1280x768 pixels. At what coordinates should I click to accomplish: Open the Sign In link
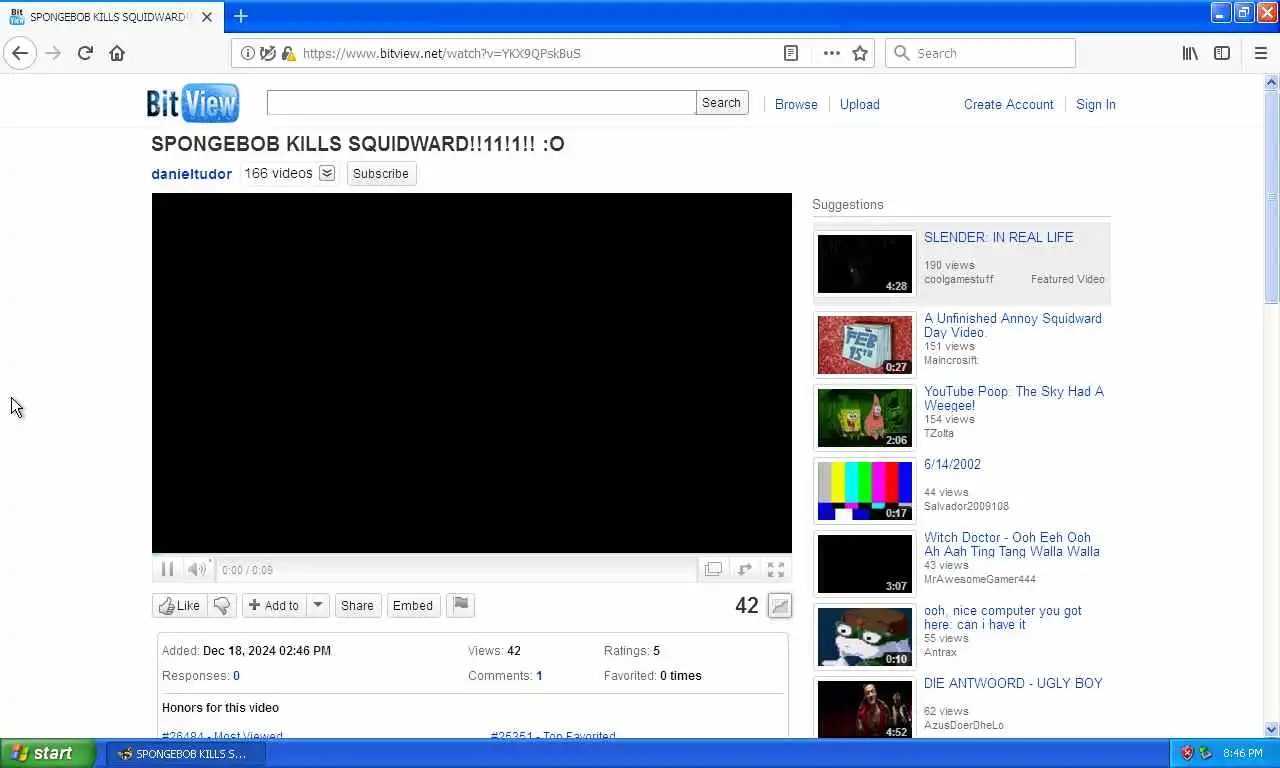(1096, 104)
